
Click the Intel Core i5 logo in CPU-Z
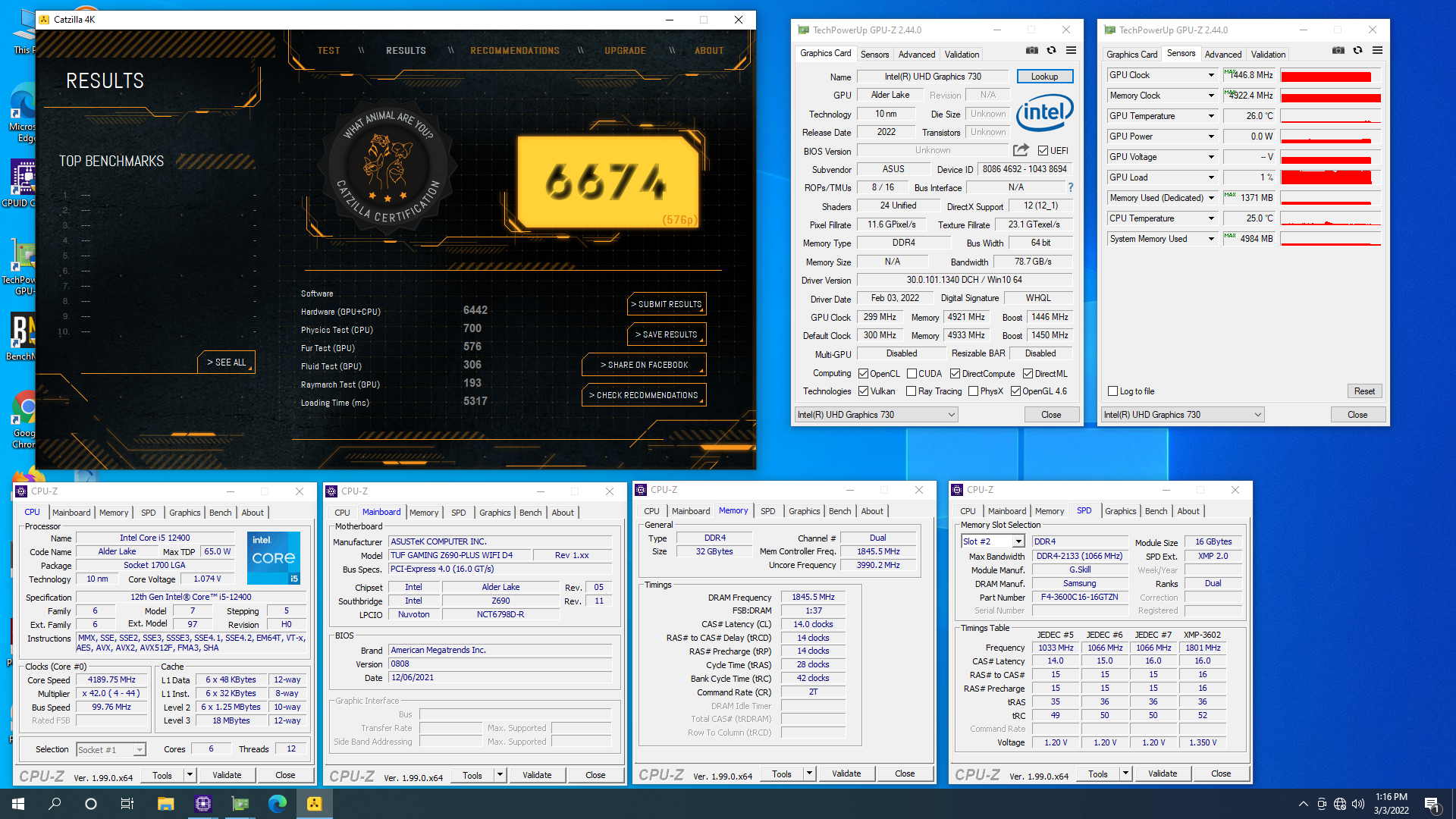[274, 557]
